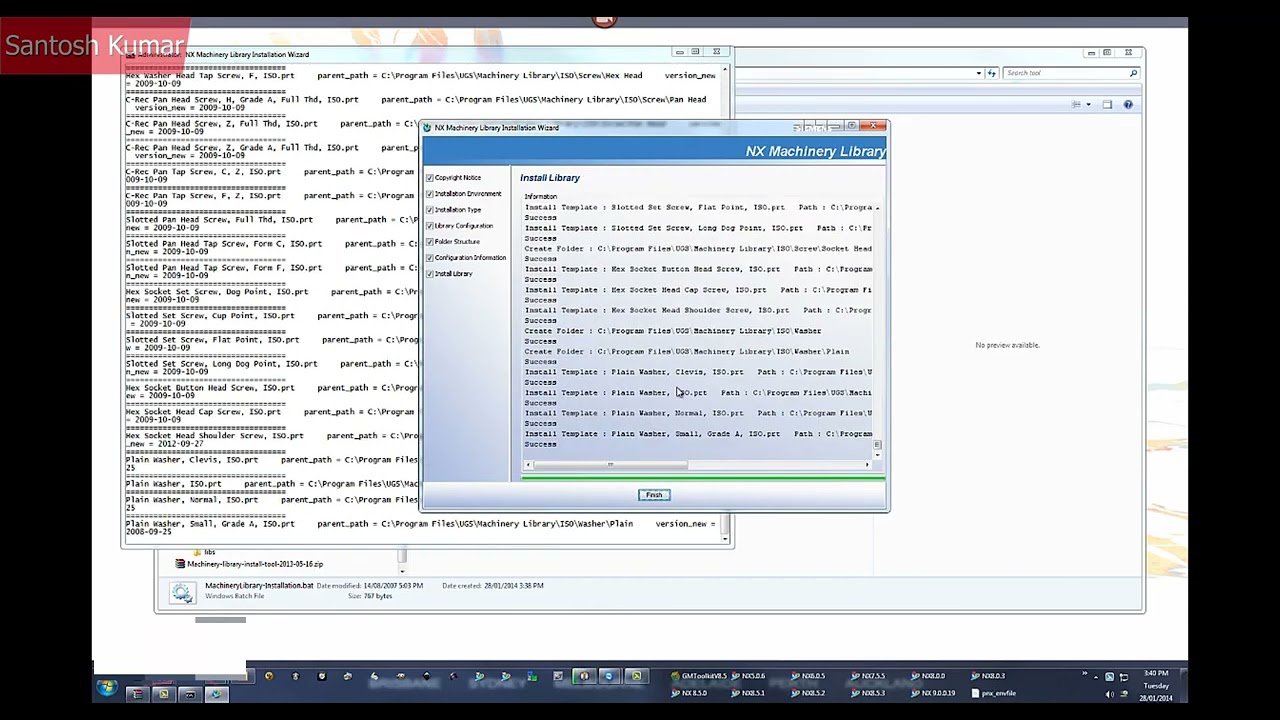
Task: Click the Explorer refresh button
Action: click(x=992, y=73)
